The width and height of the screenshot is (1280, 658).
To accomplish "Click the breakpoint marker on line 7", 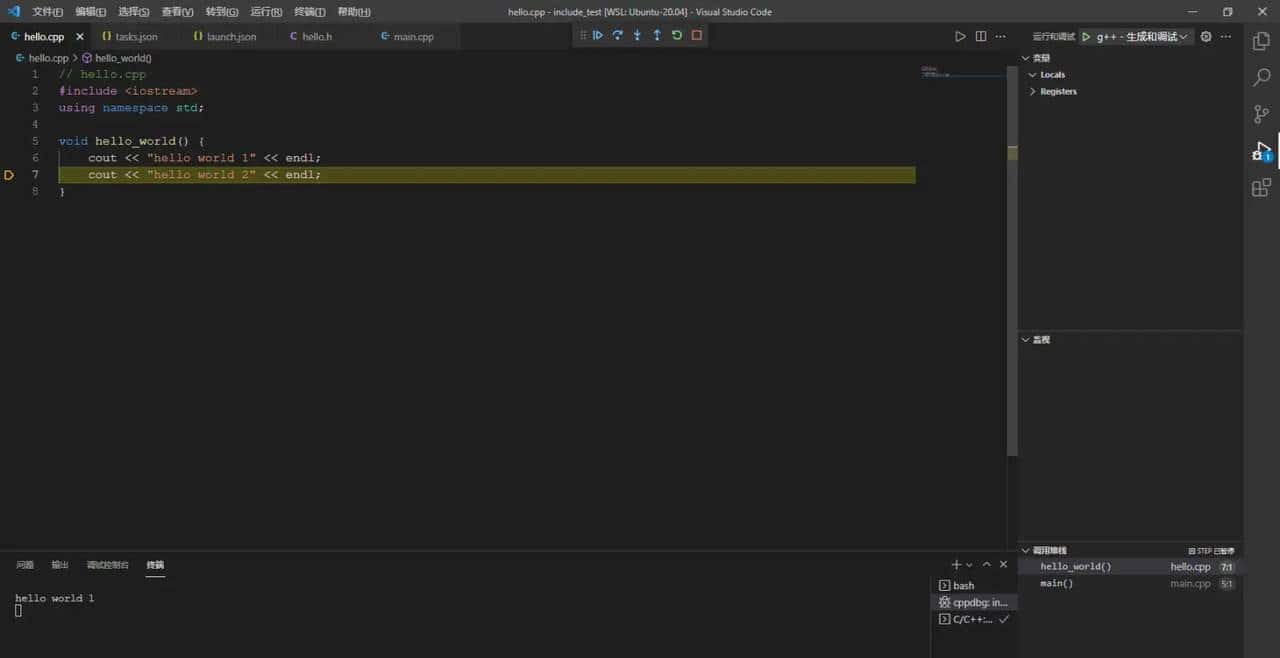I will coord(9,174).
